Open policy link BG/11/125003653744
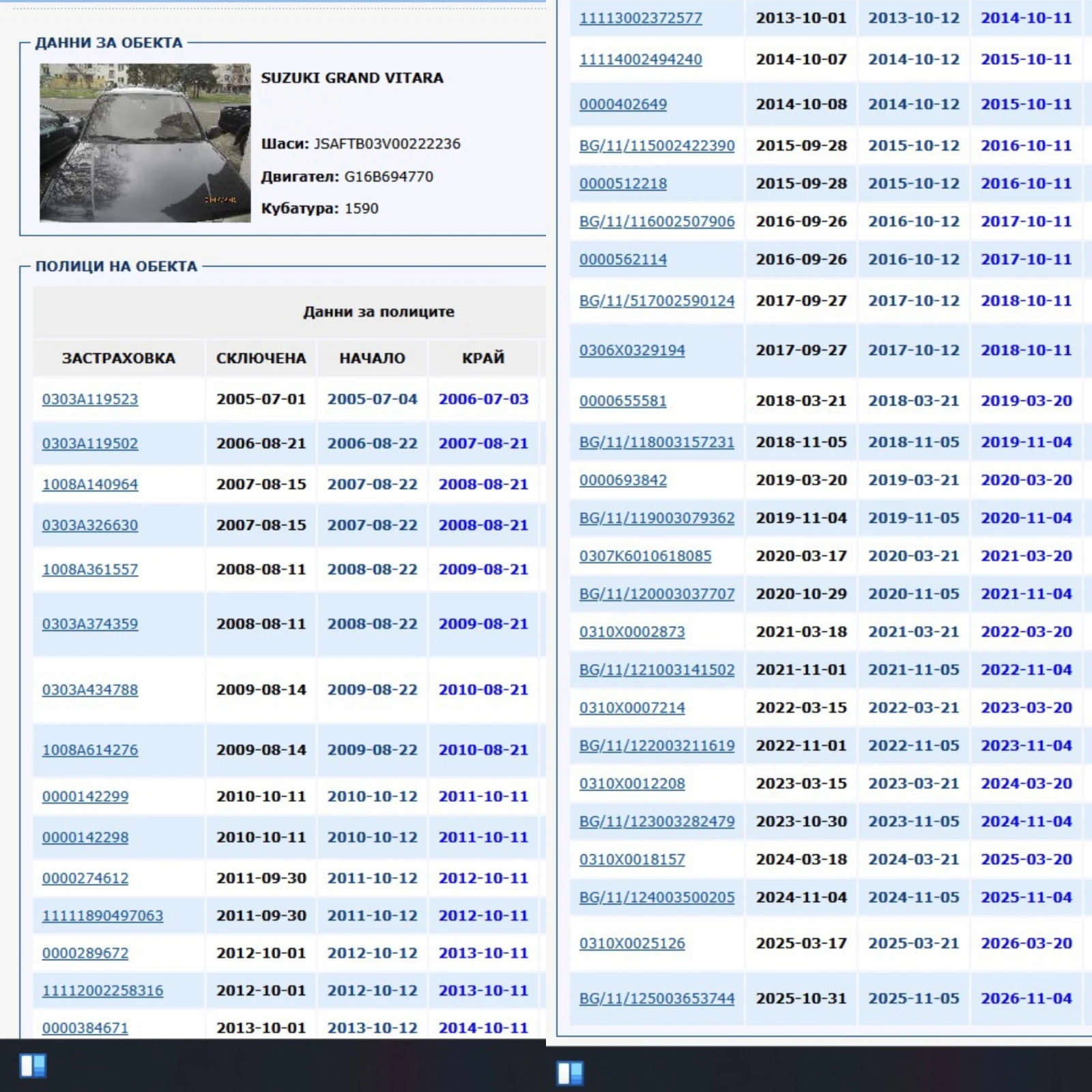Screen dimensions: 1092x1092 pos(657,998)
